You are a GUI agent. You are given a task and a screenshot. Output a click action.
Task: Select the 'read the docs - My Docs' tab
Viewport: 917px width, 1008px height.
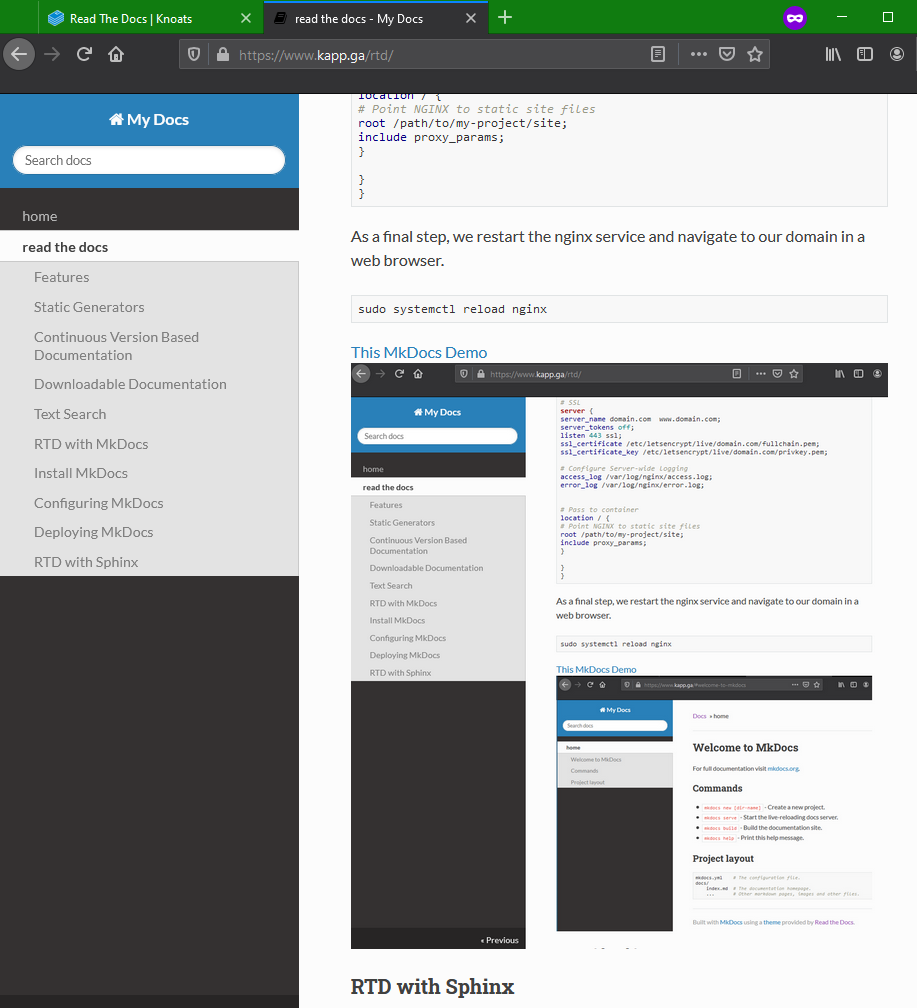tap(376, 18)
